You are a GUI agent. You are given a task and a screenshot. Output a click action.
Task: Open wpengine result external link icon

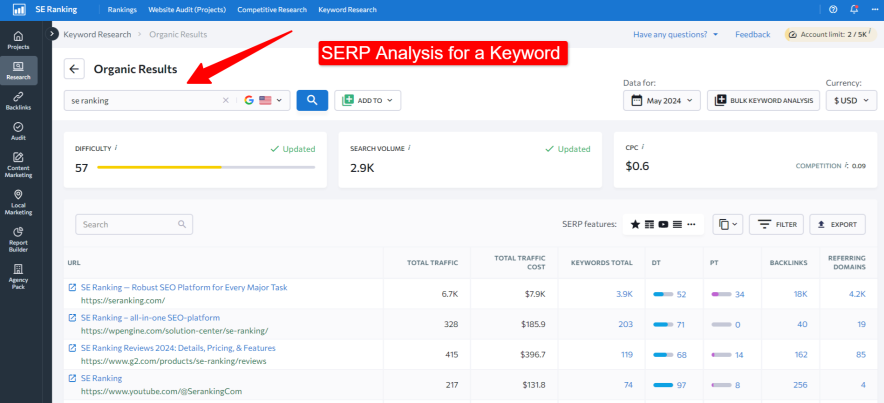tap(72, 318)
